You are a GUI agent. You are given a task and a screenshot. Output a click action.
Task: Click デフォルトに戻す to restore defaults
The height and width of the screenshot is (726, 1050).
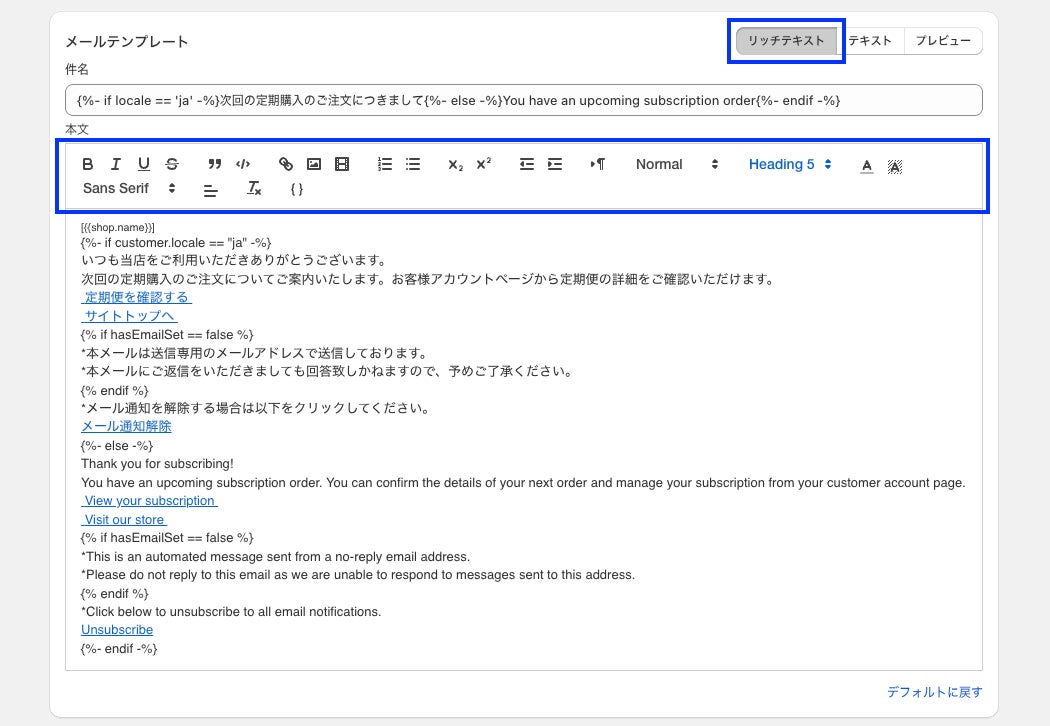(935, 692)
